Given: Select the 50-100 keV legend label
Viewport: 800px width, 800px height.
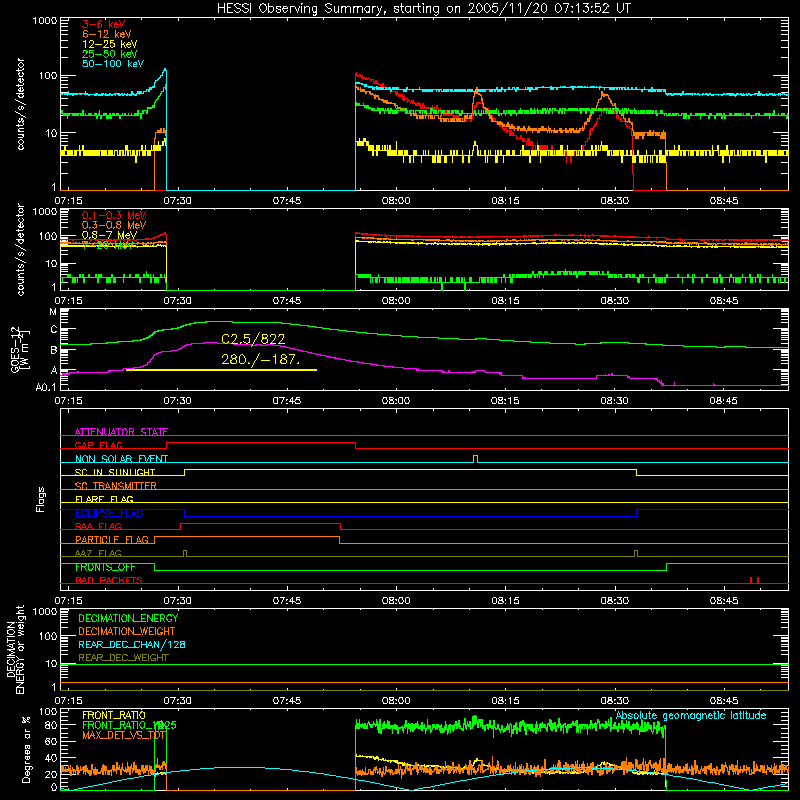Looking at the screenshot, I should click(113, 64).
